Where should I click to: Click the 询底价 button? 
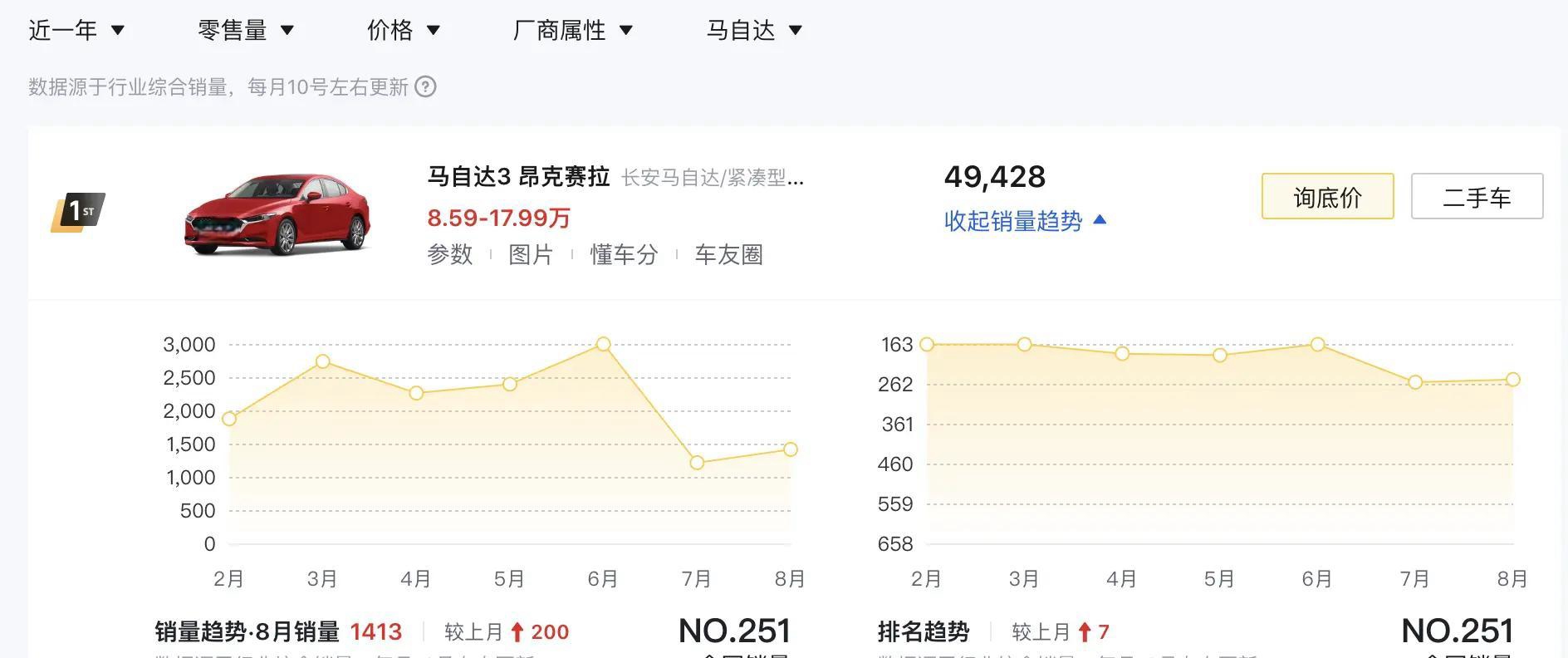point(1327,196)
